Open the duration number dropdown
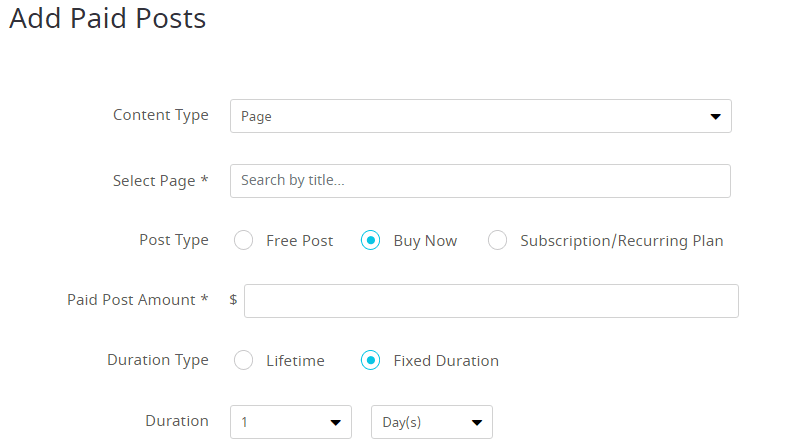Image resolution: width=811 pixels, height=447 pixels. click(291, 422)
